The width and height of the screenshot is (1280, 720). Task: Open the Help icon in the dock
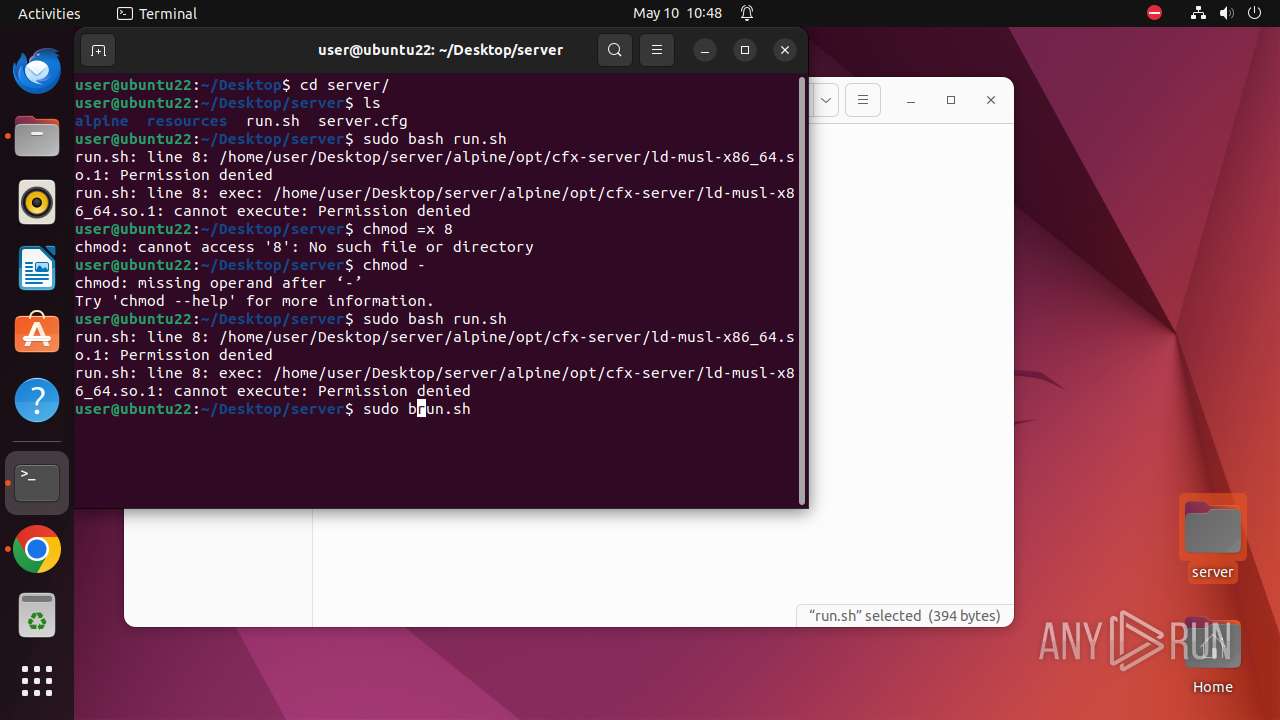pyautogui.click(x=37, y=400)
